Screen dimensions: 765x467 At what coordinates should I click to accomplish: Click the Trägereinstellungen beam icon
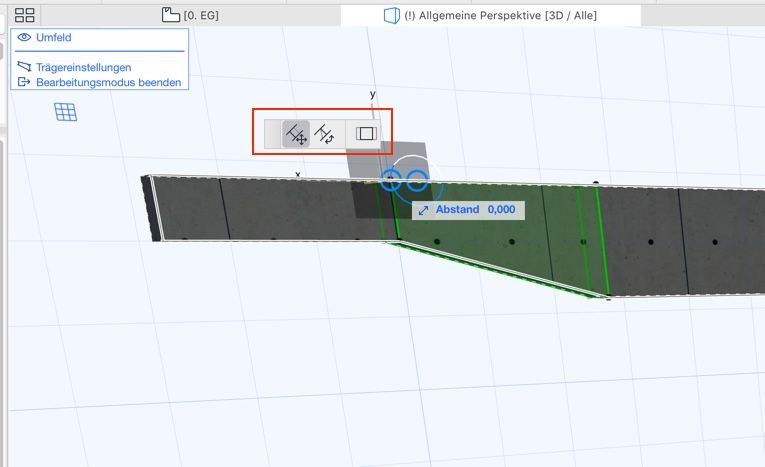click(x=24, y=66)
